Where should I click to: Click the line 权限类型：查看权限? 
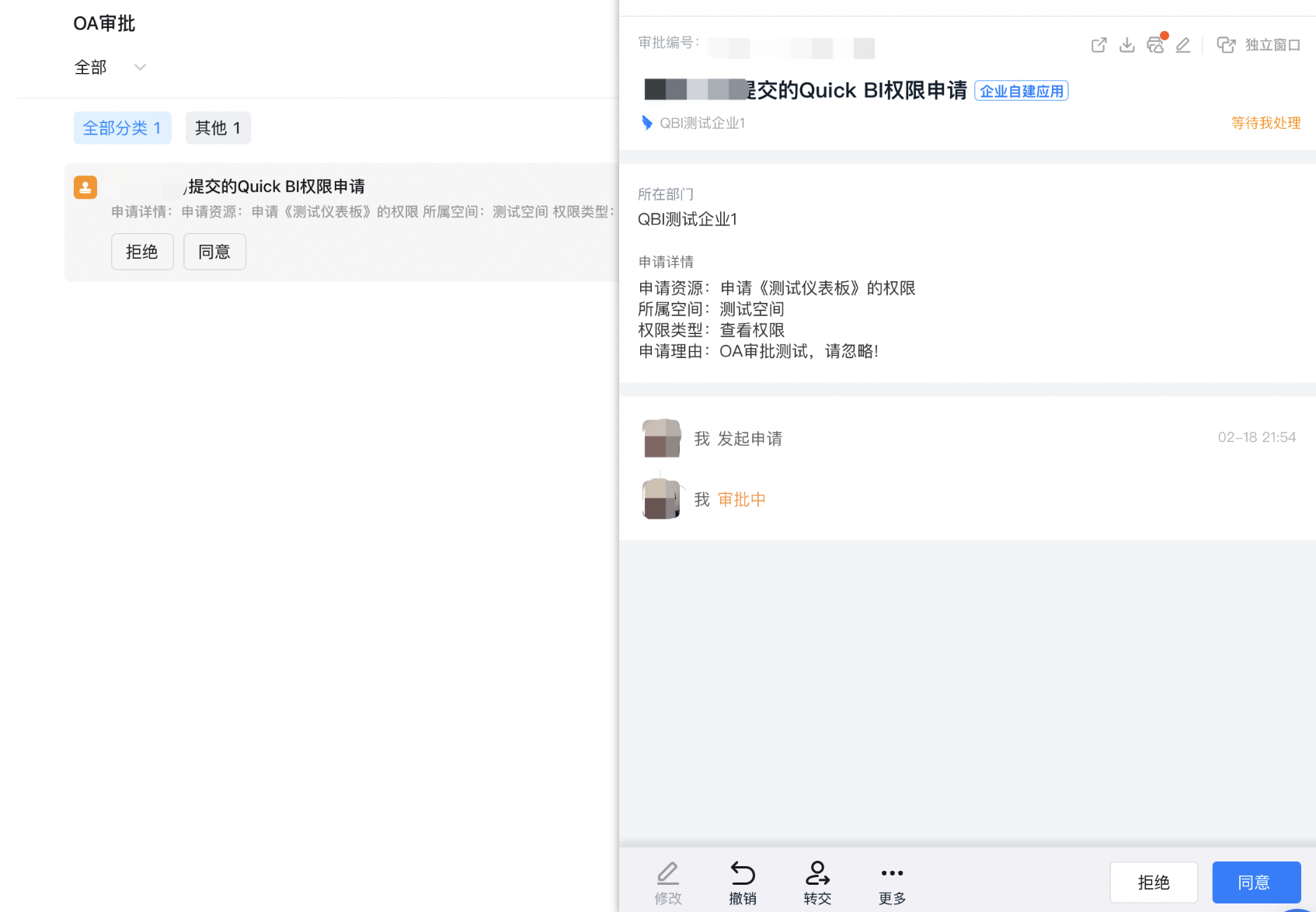tap(712, 330)
